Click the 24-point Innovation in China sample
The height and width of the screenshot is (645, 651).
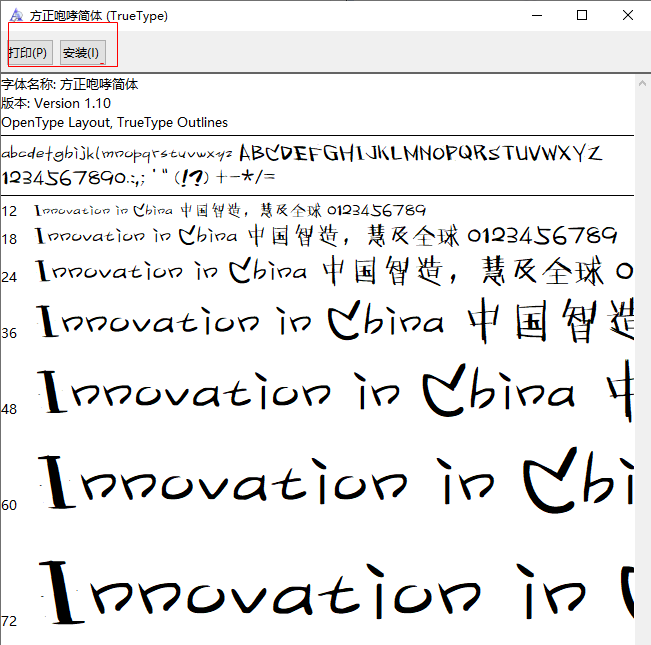335,271
